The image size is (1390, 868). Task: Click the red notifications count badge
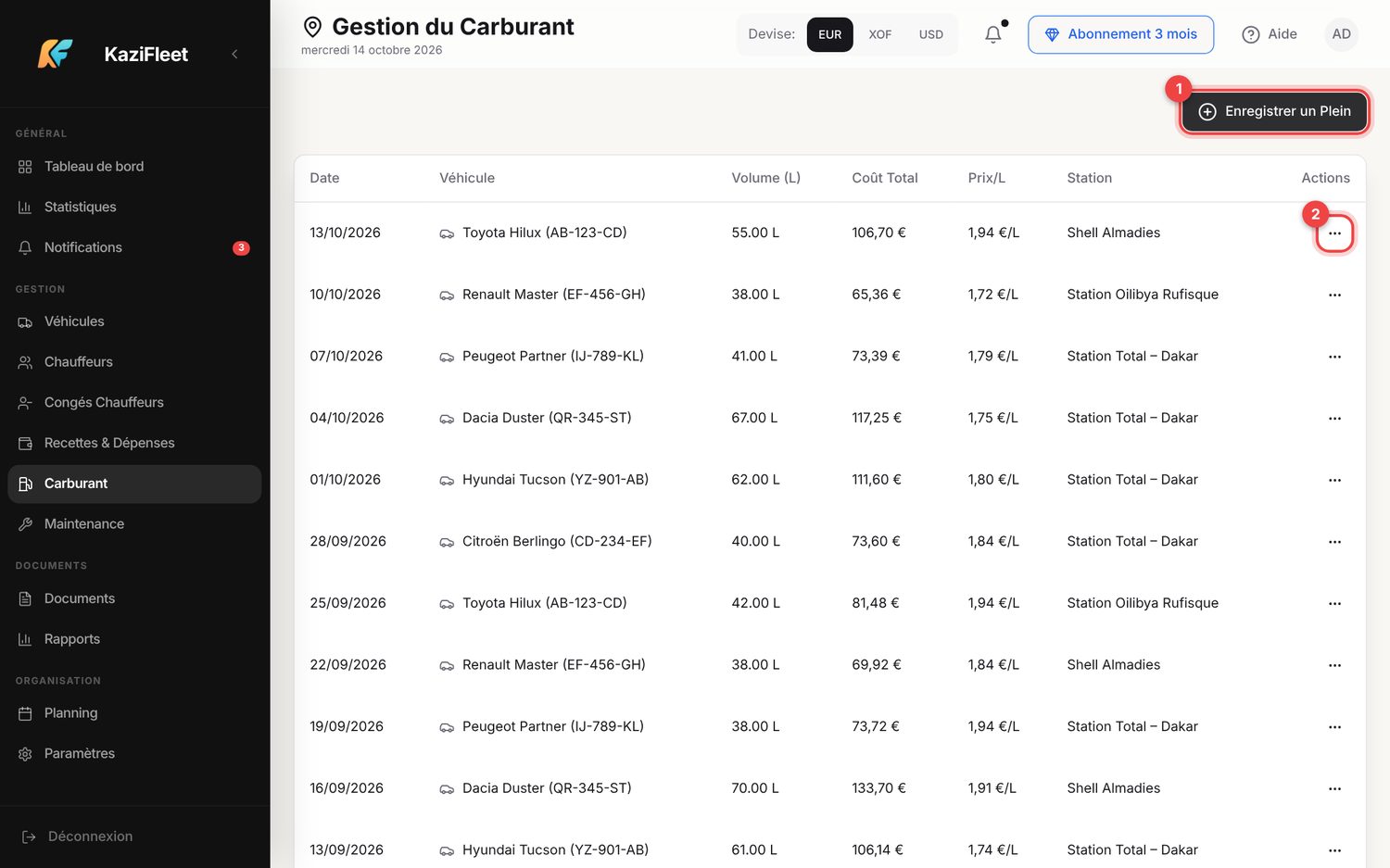pyautogui.click(x=241, y=247)
